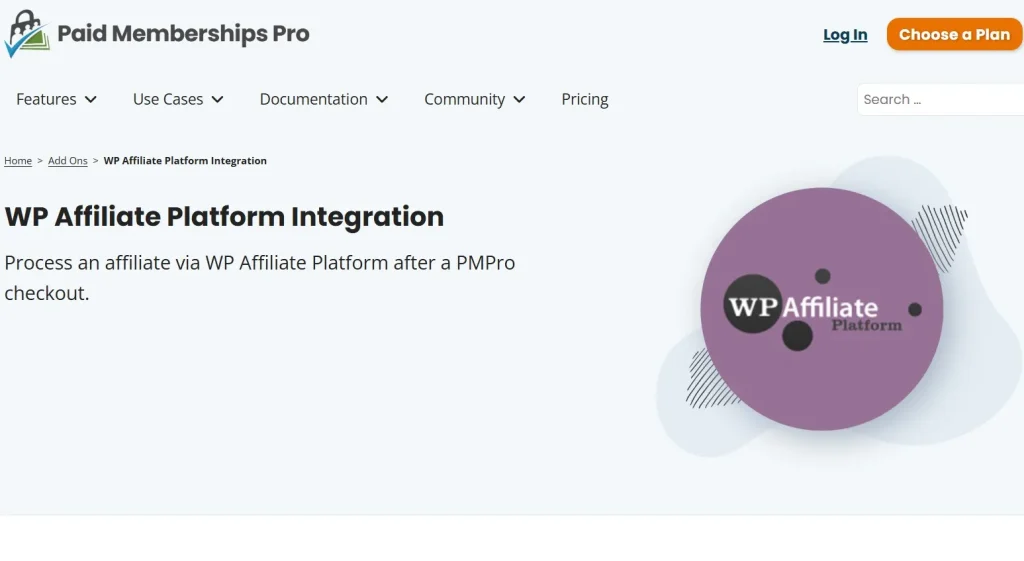The height and width of the screenshot is (561, 1024).
Task: Navigate to Home in the breadcrumb
Action: 18,161
